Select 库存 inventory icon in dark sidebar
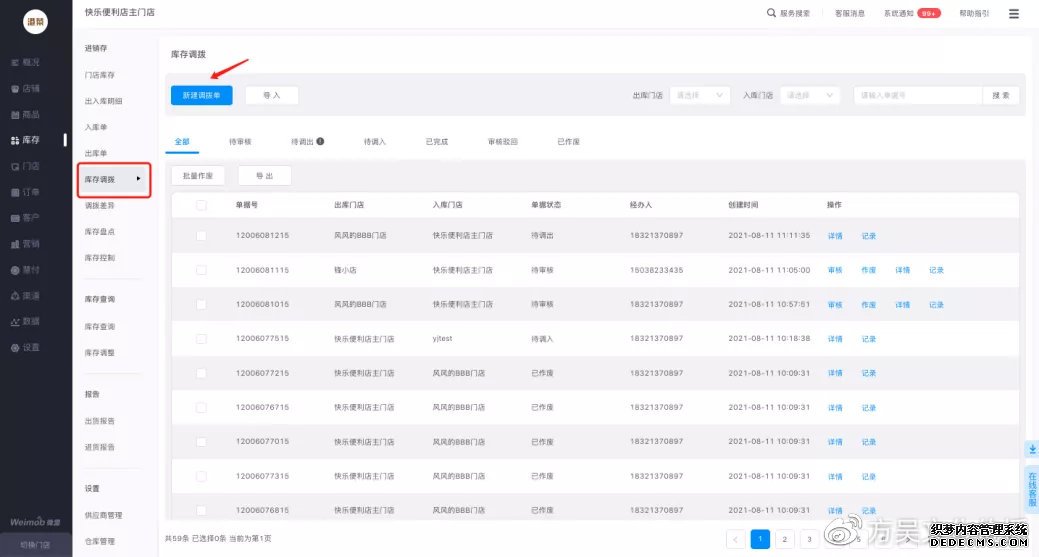This screenshot has width=1039, height=557. [15, 140]
